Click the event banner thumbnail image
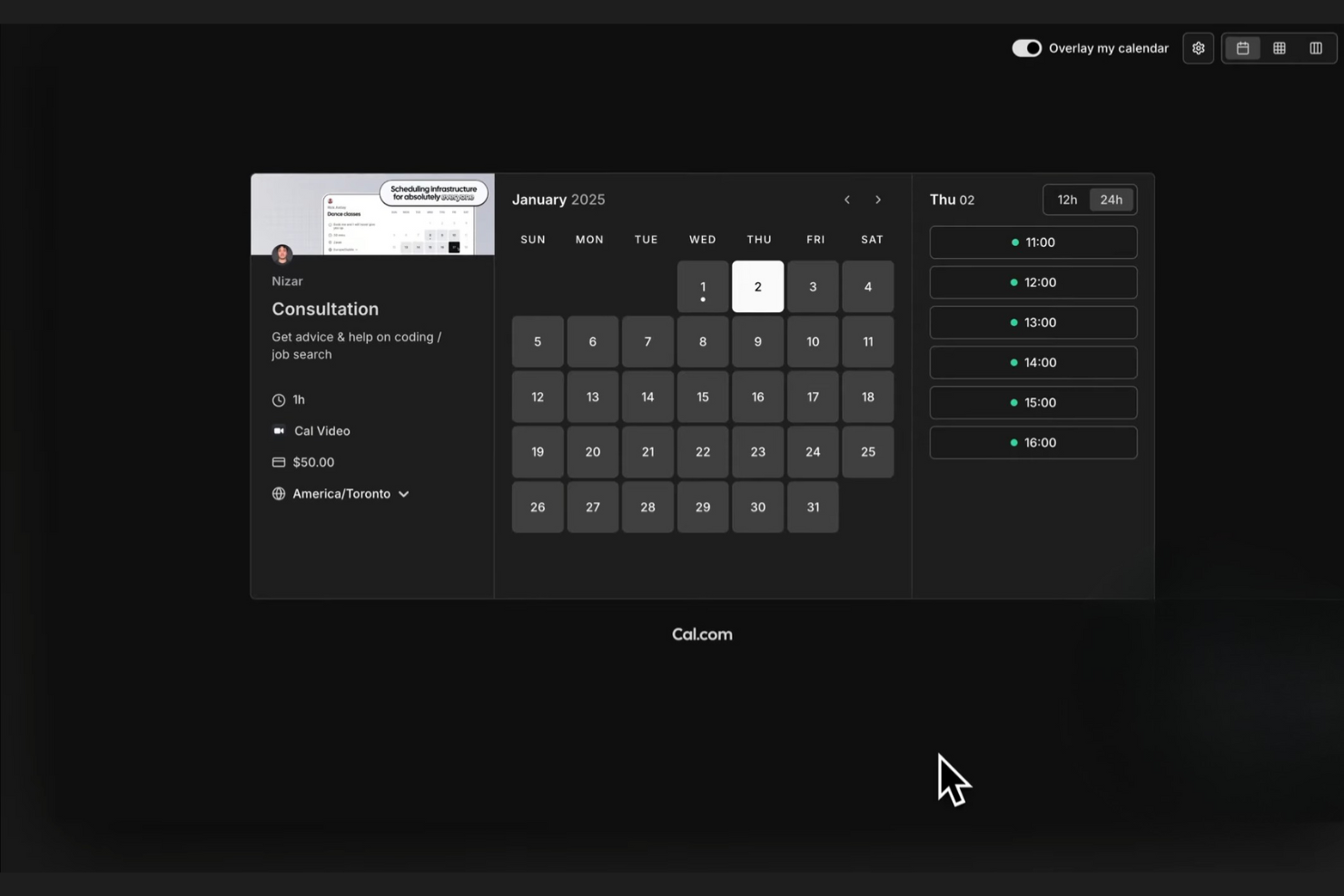The width and height of the screenshot is (1344, 896). pos(373,214)
